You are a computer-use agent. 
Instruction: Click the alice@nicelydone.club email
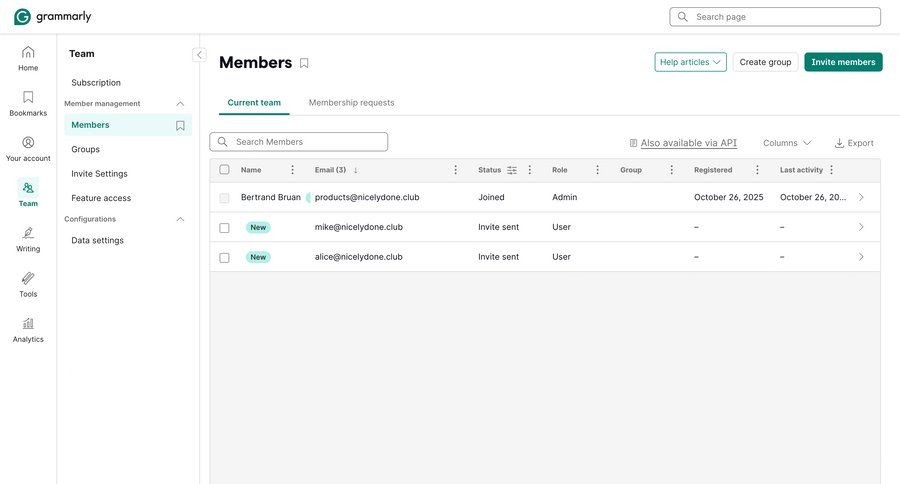pyautogui.click(x=359, y=257)
